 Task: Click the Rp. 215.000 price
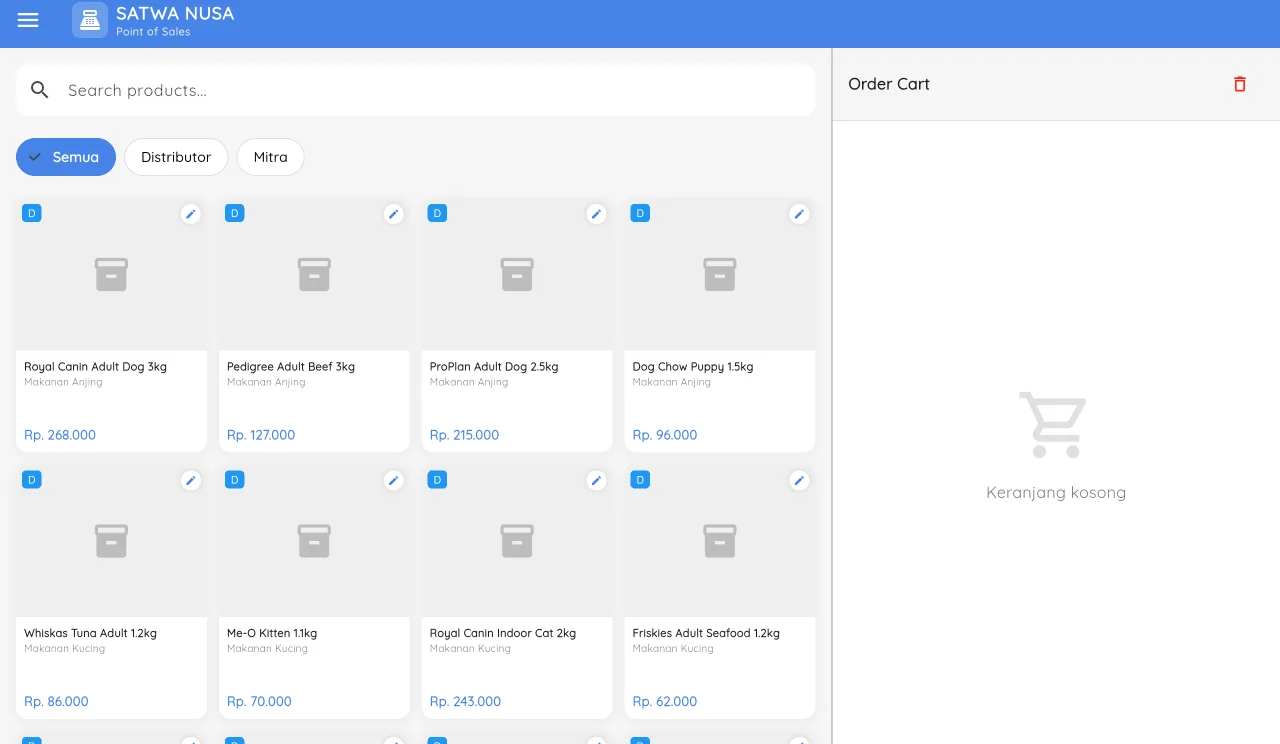click(x=464, y=435)
